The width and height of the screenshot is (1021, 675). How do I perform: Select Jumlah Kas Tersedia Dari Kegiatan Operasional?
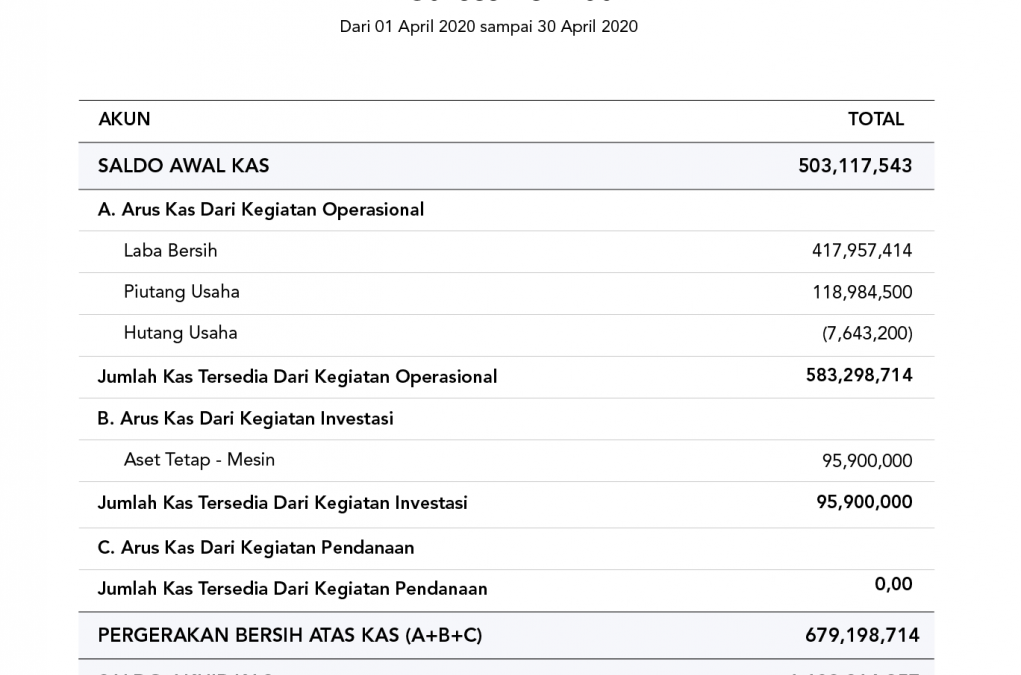coord(297,377)
